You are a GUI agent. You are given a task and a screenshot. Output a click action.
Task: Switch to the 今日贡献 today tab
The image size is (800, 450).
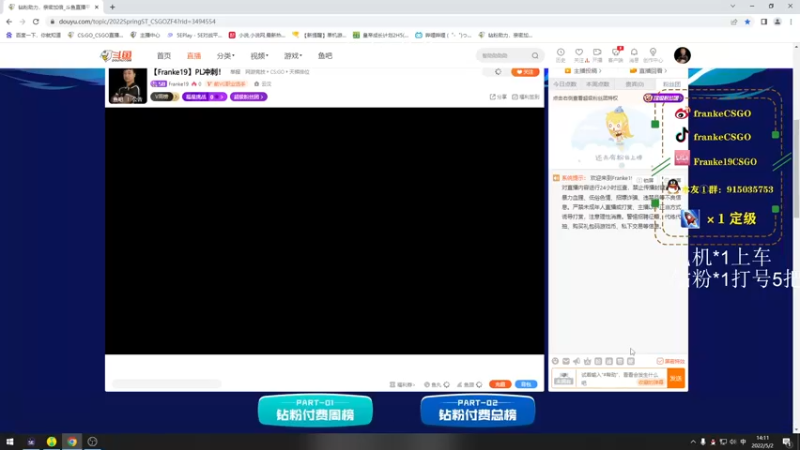pos(565,84)
